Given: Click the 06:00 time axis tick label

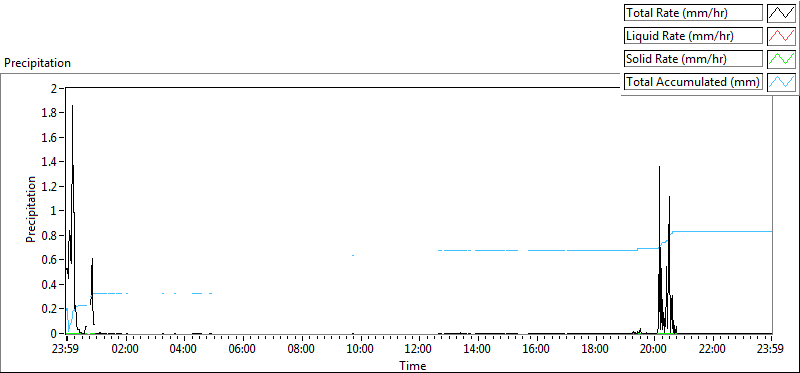Looking at the screenshot, I should pos(242,350).
